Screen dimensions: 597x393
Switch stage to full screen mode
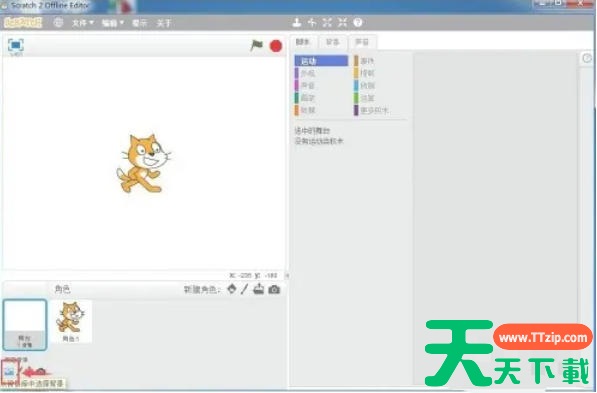tap(16, 45)
